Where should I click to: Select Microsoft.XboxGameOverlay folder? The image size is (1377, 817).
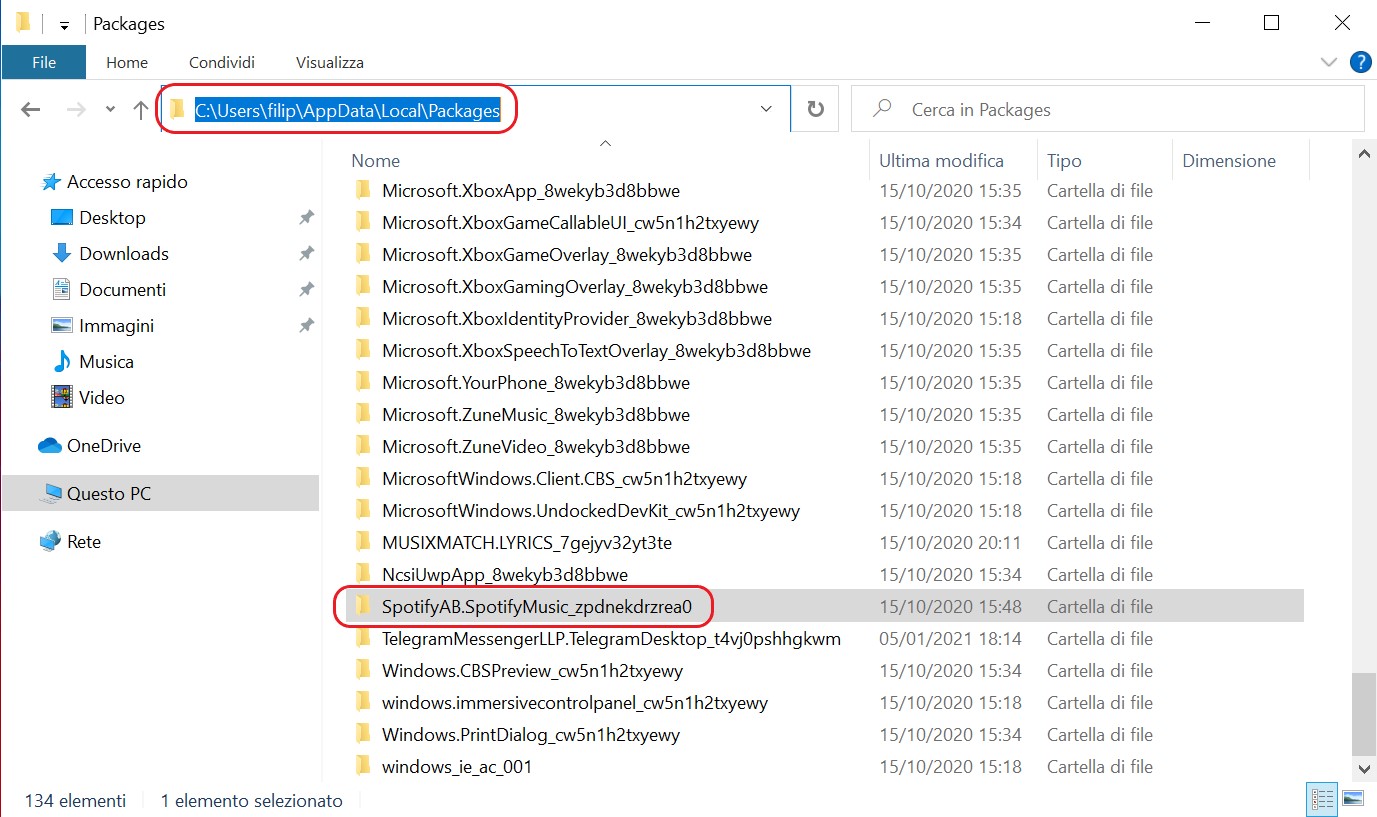pyautogui.click(x=567, y=255)
